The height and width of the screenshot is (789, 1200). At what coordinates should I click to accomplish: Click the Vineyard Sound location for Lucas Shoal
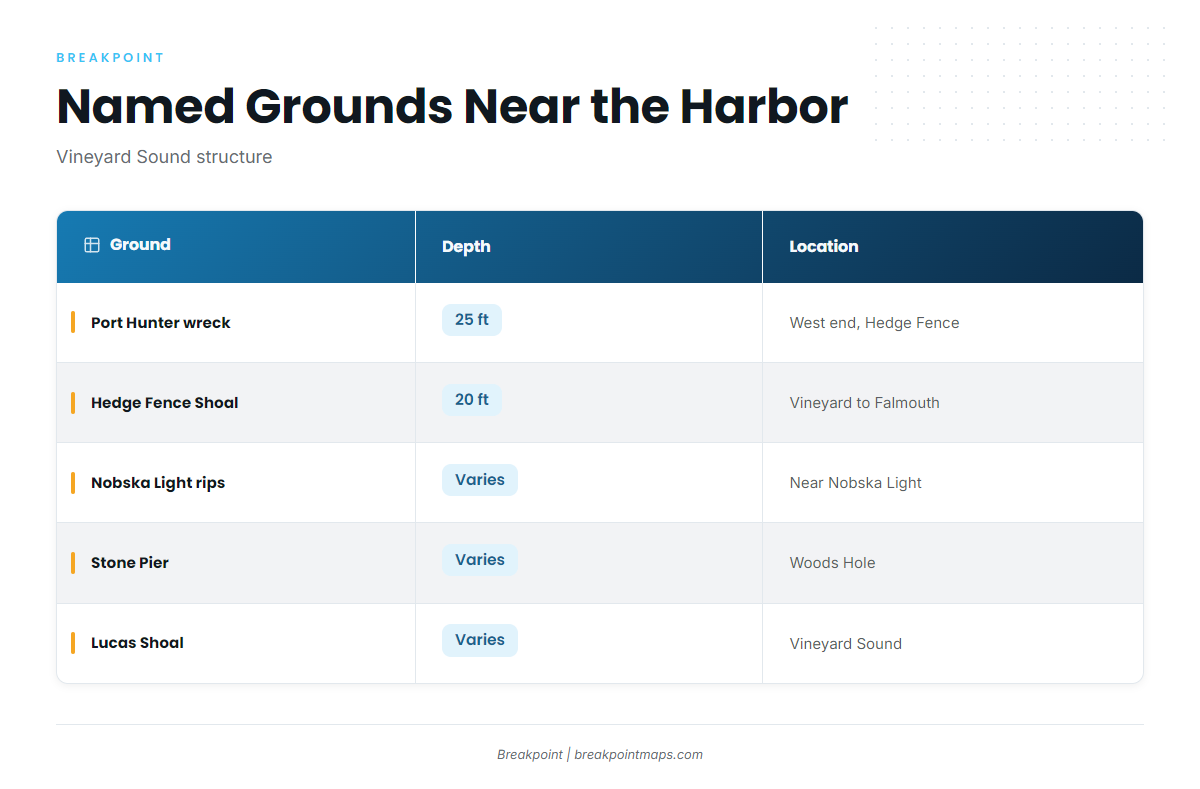[845, 644]
